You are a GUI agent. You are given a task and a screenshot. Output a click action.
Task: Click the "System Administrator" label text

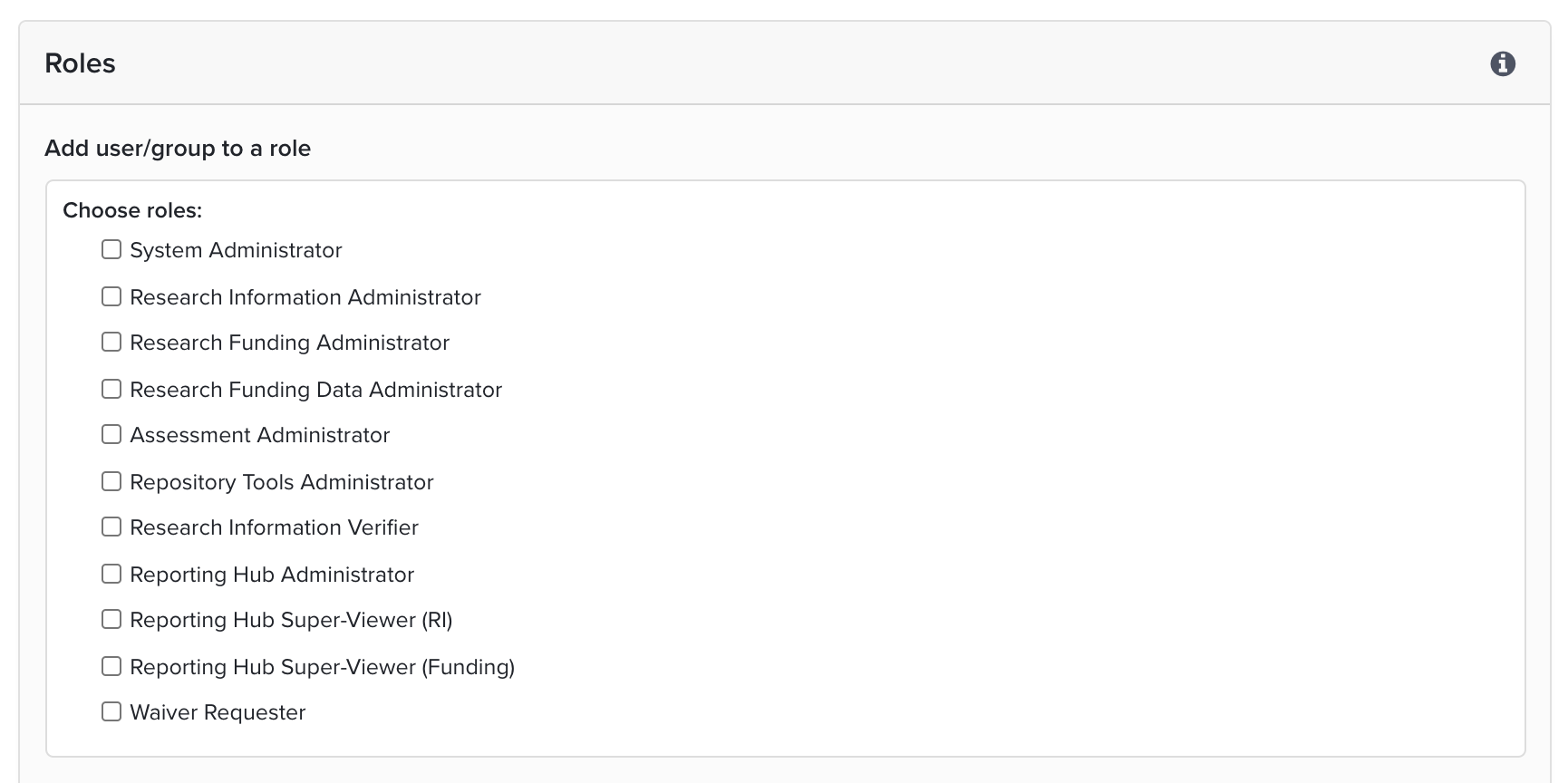236,250
